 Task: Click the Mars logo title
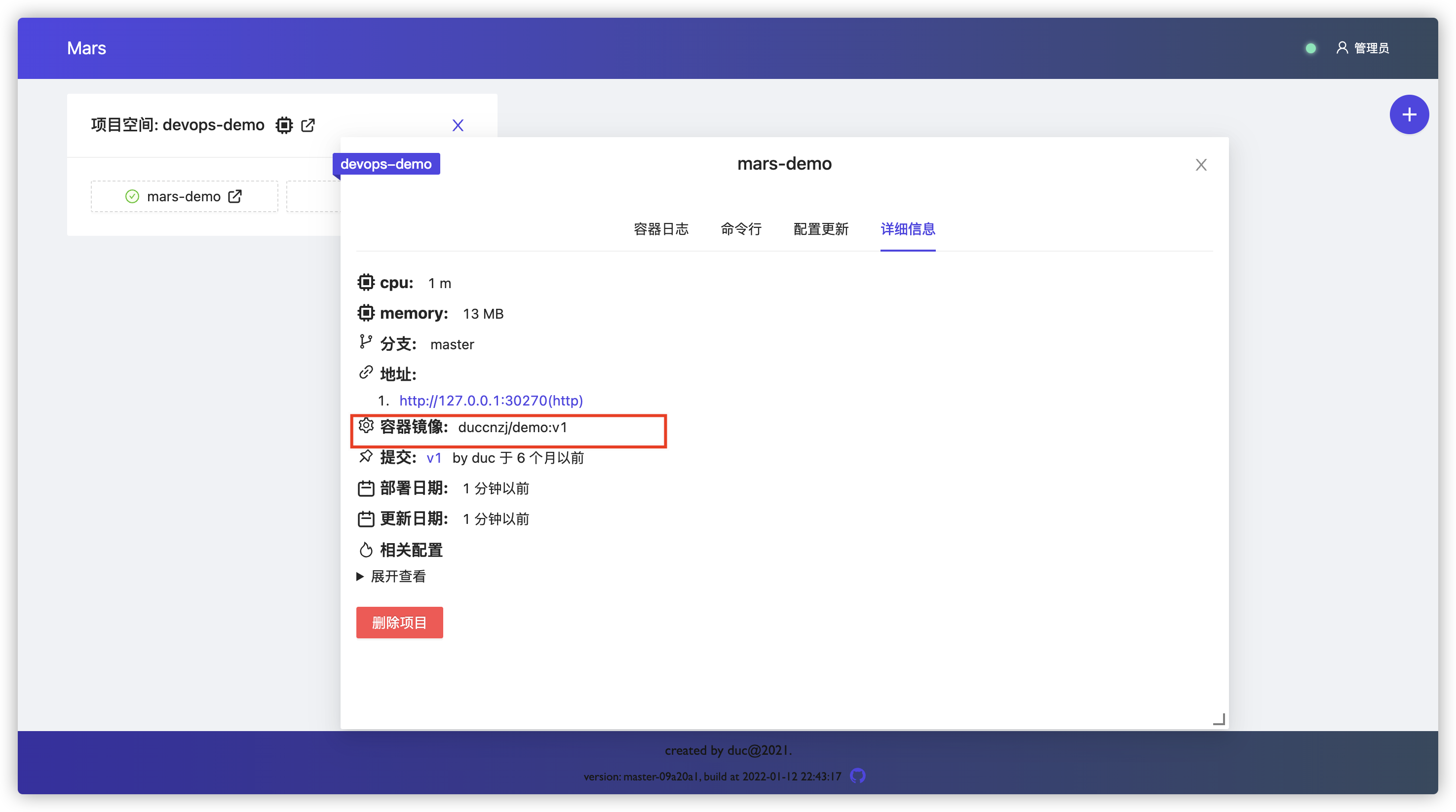tap(86, 48)
